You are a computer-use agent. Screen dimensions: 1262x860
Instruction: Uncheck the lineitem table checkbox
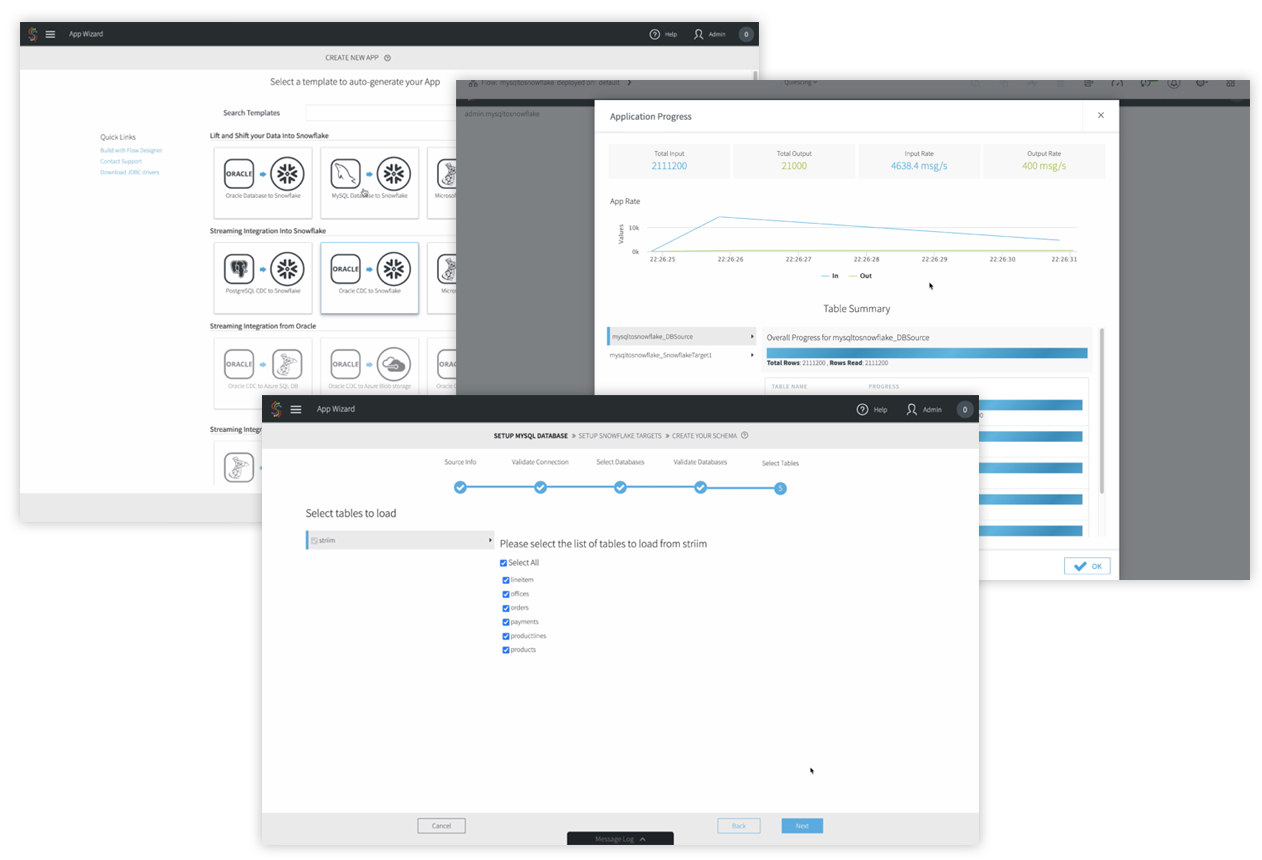(x=506, y=580)
